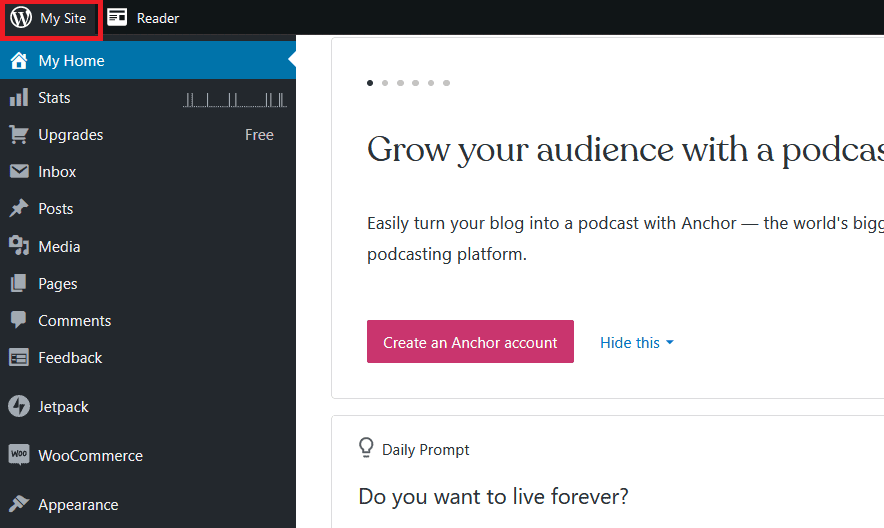Screen dimensions: 884x528
Task: Click the Appearance paintbrush icon
Action: [19, 504]
